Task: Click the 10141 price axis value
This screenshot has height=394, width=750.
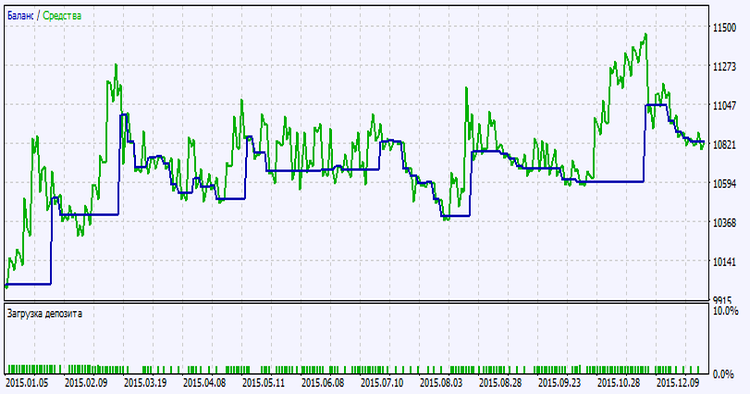Action: (724, 262)
